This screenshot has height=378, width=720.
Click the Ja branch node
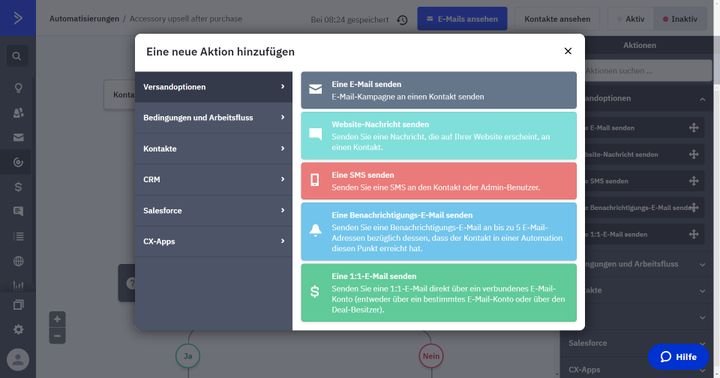[x=188, y=356]
